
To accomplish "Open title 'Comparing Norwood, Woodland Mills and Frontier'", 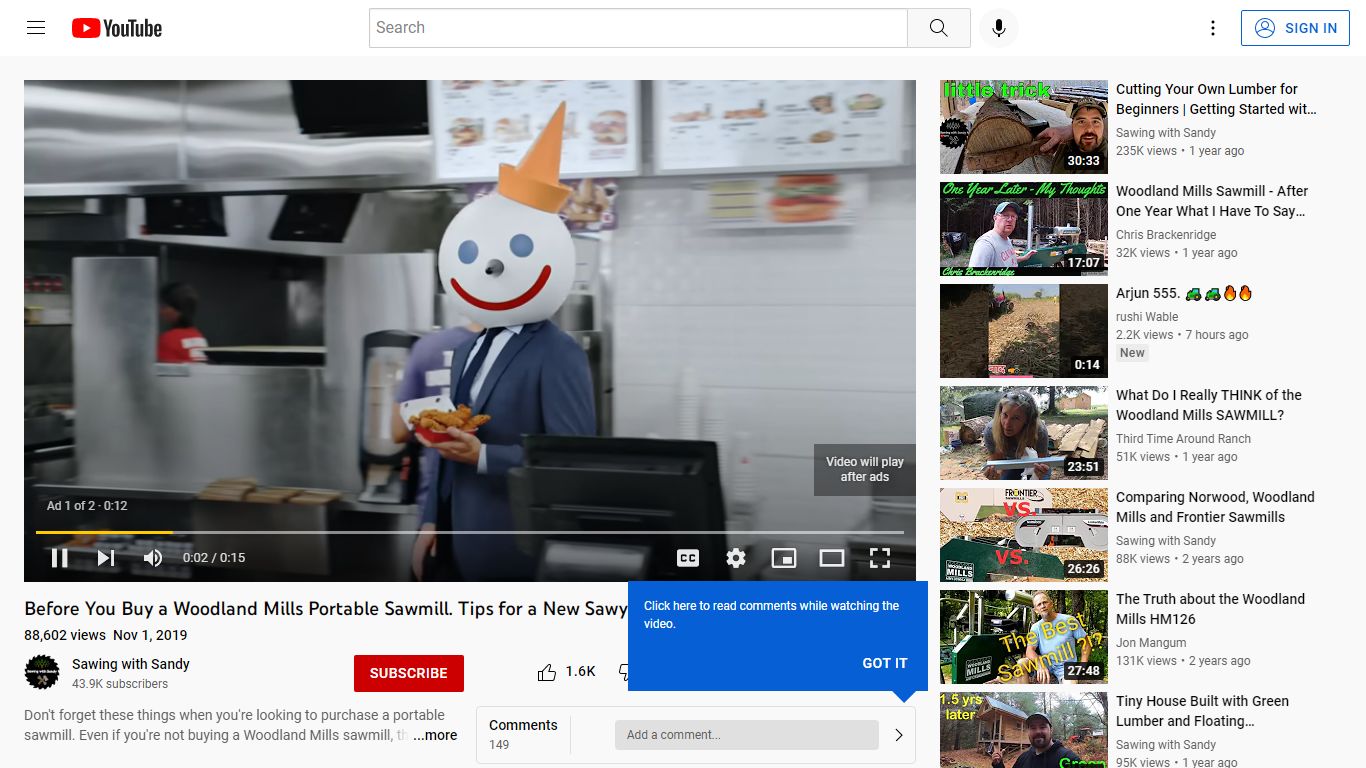I will [1215, 507].
